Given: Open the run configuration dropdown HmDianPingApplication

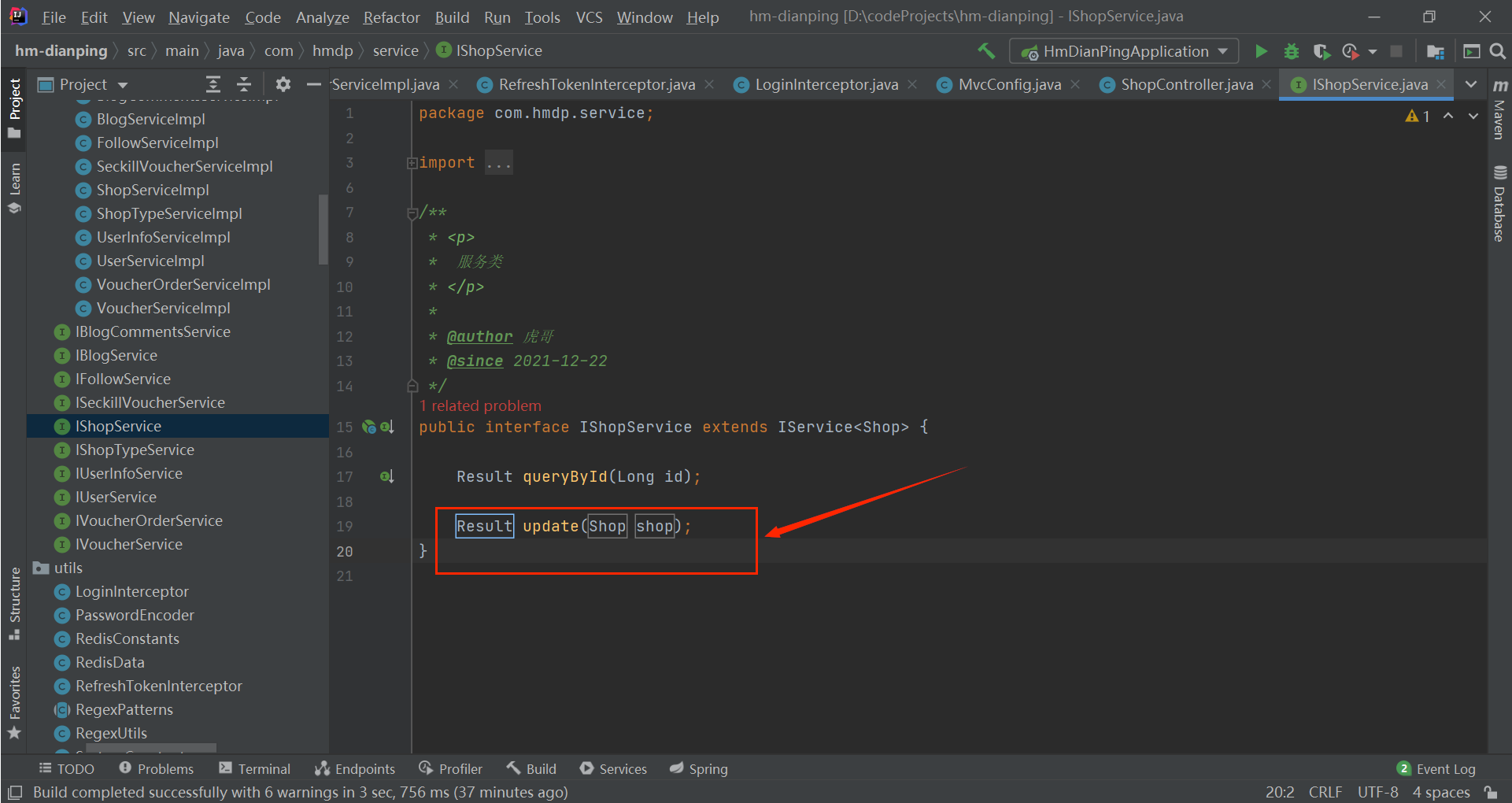Looking at the screenshot, I should coord(1124,51).
